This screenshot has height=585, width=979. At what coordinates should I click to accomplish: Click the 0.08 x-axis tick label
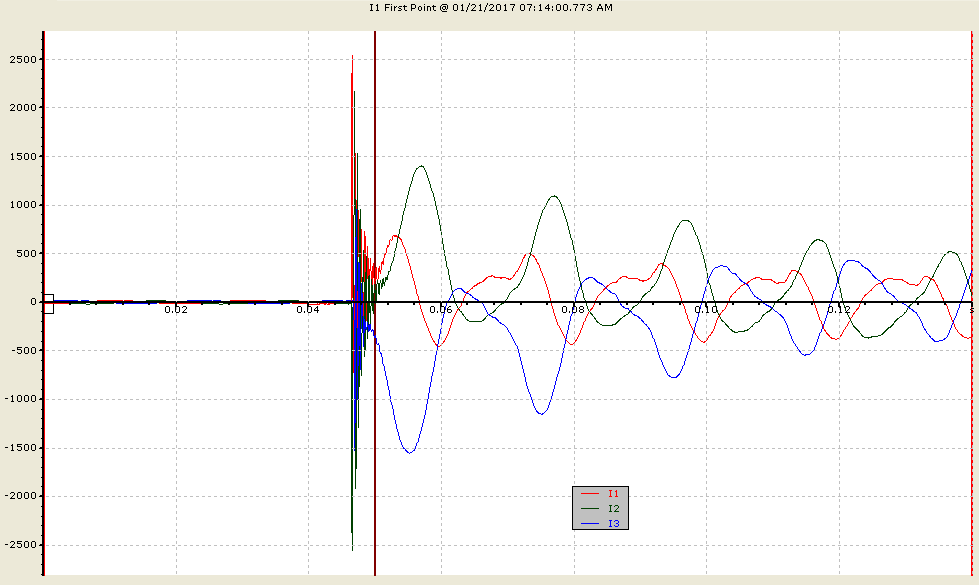573,310
